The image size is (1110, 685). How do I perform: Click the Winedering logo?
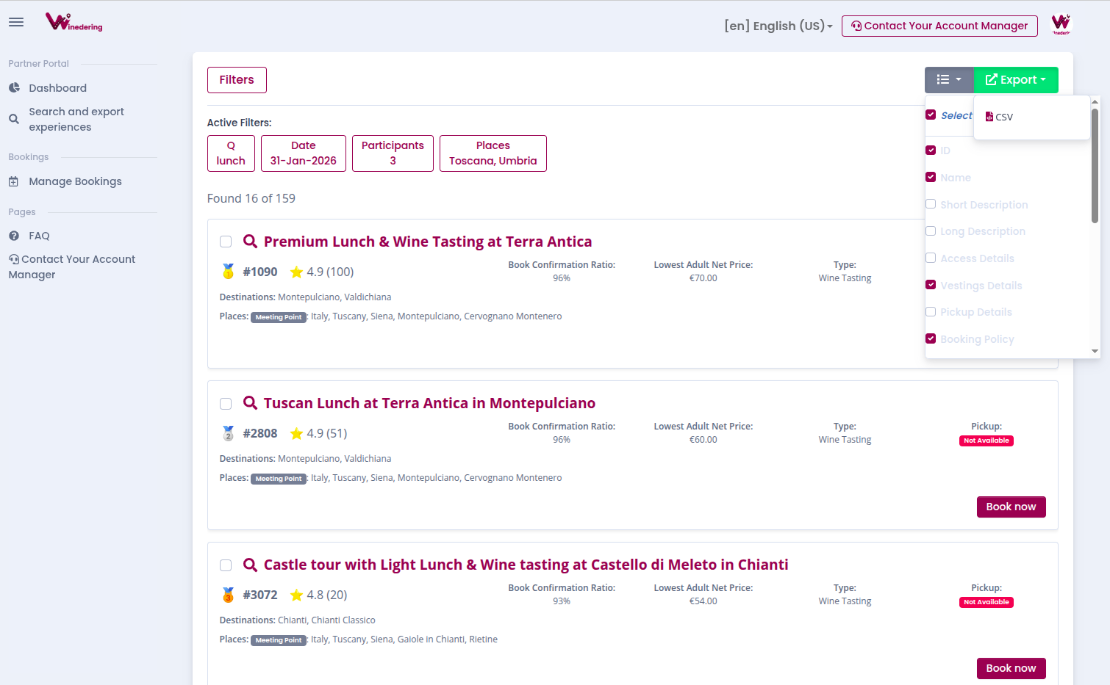pos(73,22)
